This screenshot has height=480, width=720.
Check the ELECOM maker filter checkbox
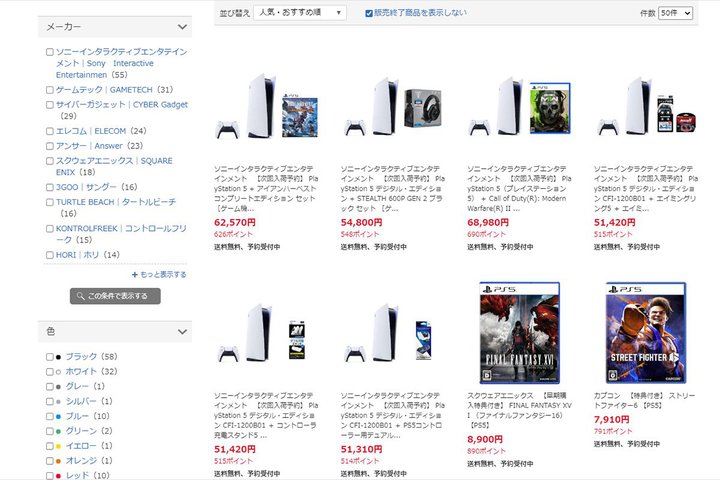click(x=50, y=131)
